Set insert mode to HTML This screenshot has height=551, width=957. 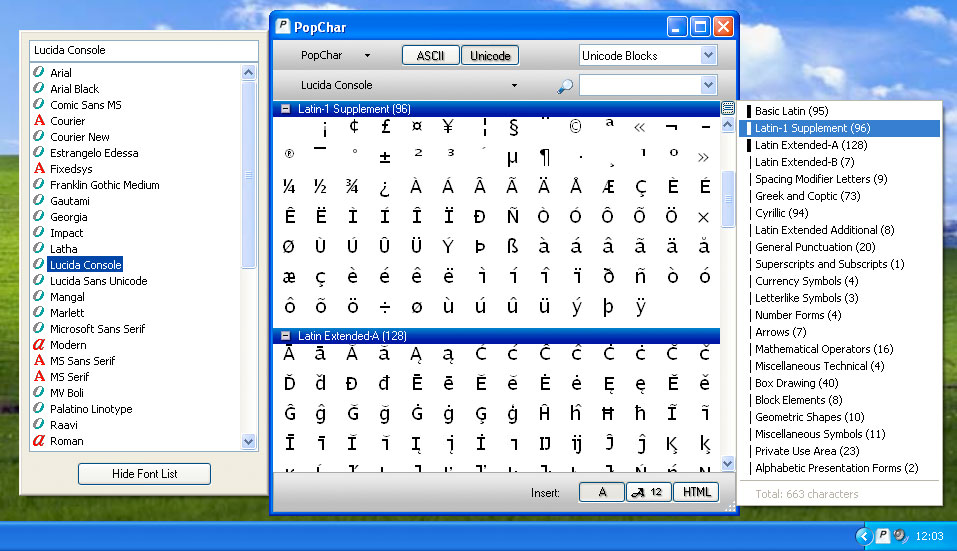click(x=696, y=492)
